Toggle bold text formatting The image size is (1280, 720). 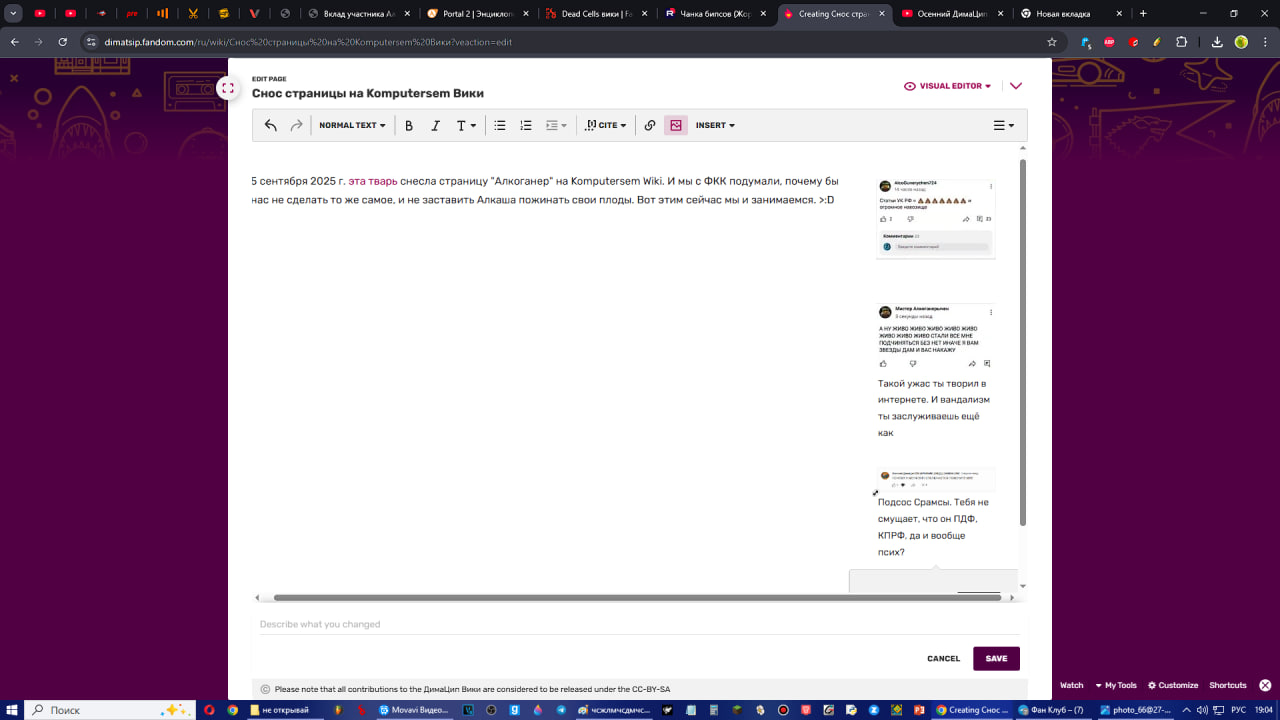click(x=409, y=126)
